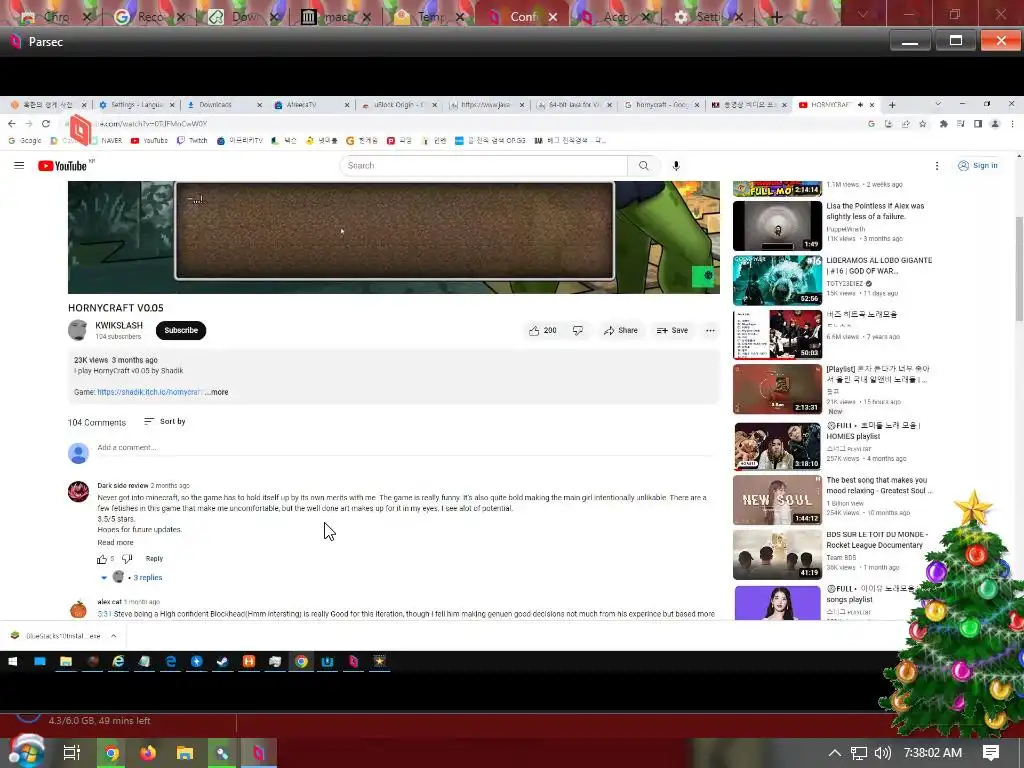Image resolution: width=1024 pixels, height=768 pixels.
Task: Like the Dark side review comment
Action: [x=102, y=559]
